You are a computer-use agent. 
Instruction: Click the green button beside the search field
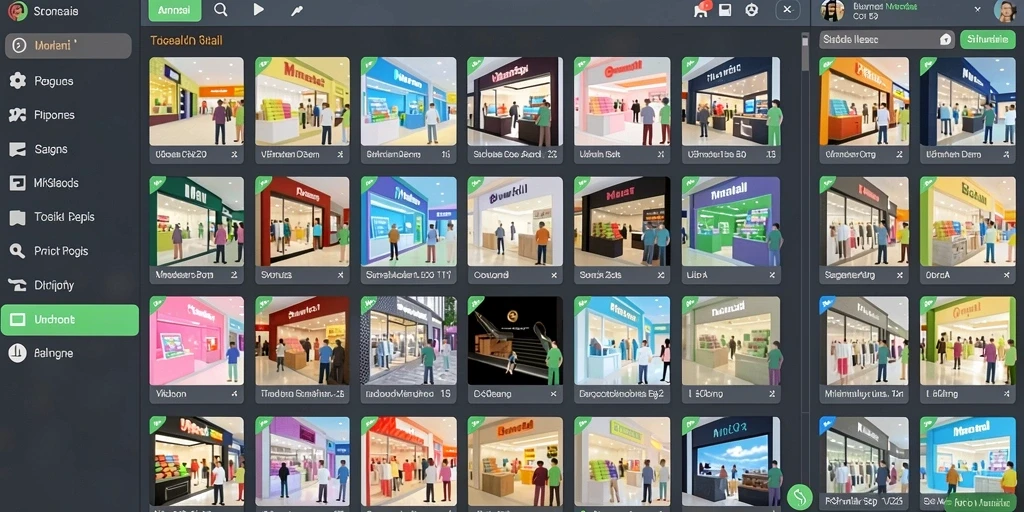click(988, 39)
